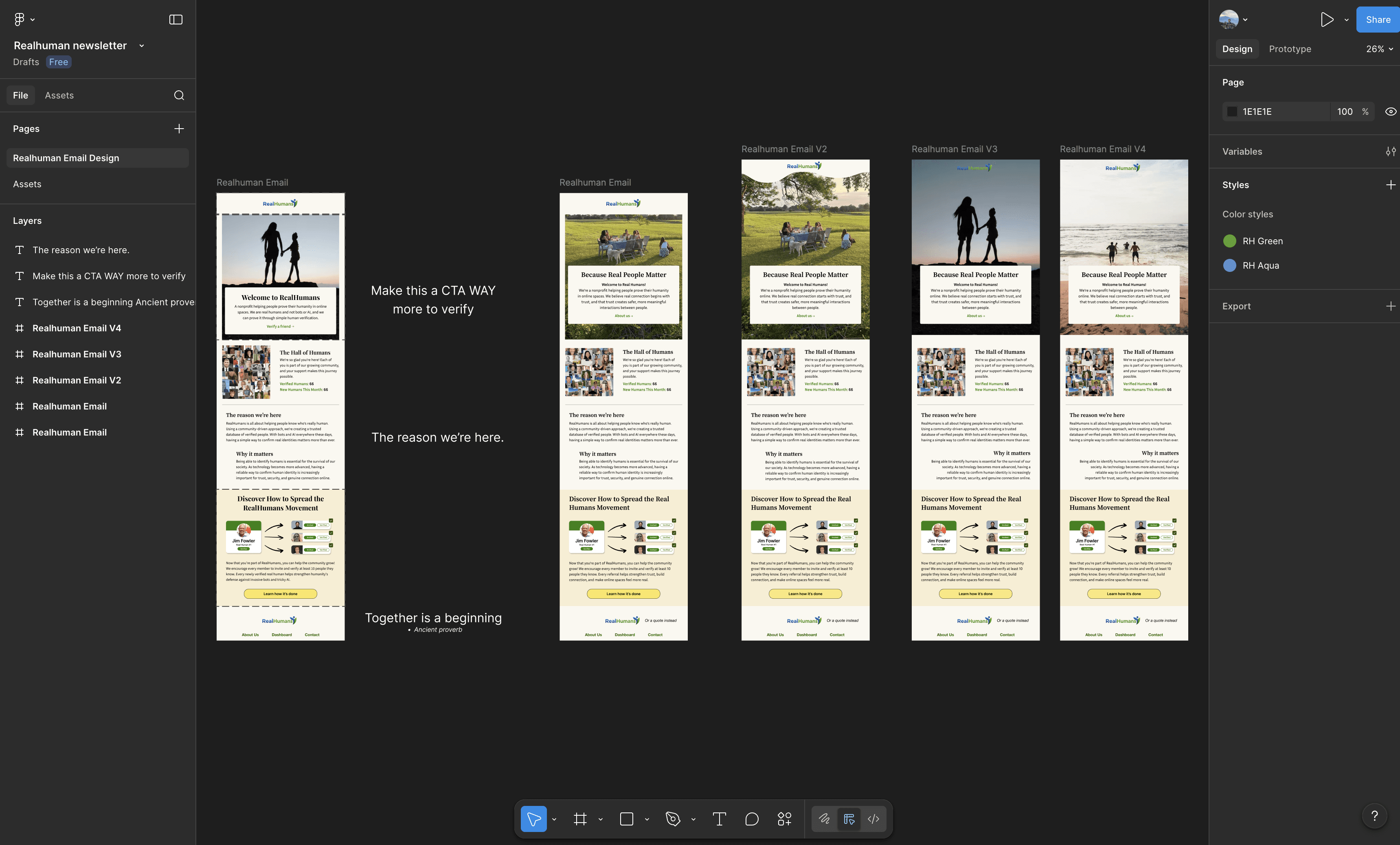Viewport: 1400px width, 845px height.
Task: Expand present options chevron next to play
Action: click(1346, 20)
